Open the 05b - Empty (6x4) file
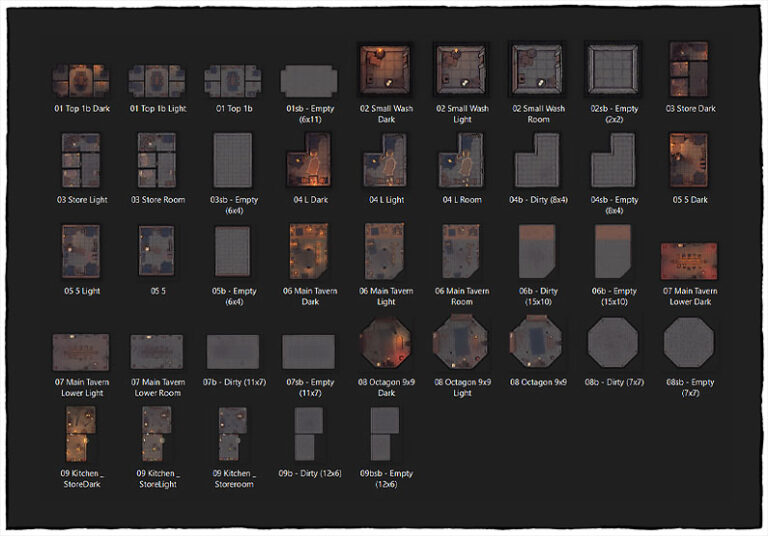 click(x=233, y=252)
